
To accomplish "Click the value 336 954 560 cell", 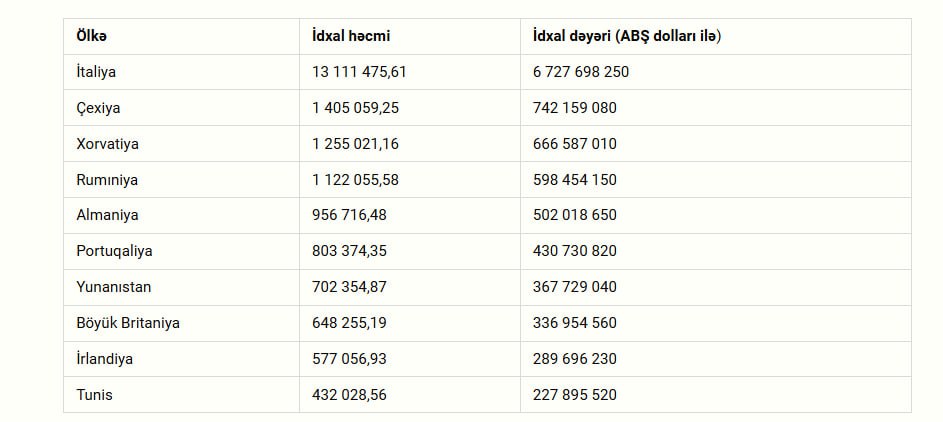I will tap(575, 323).
